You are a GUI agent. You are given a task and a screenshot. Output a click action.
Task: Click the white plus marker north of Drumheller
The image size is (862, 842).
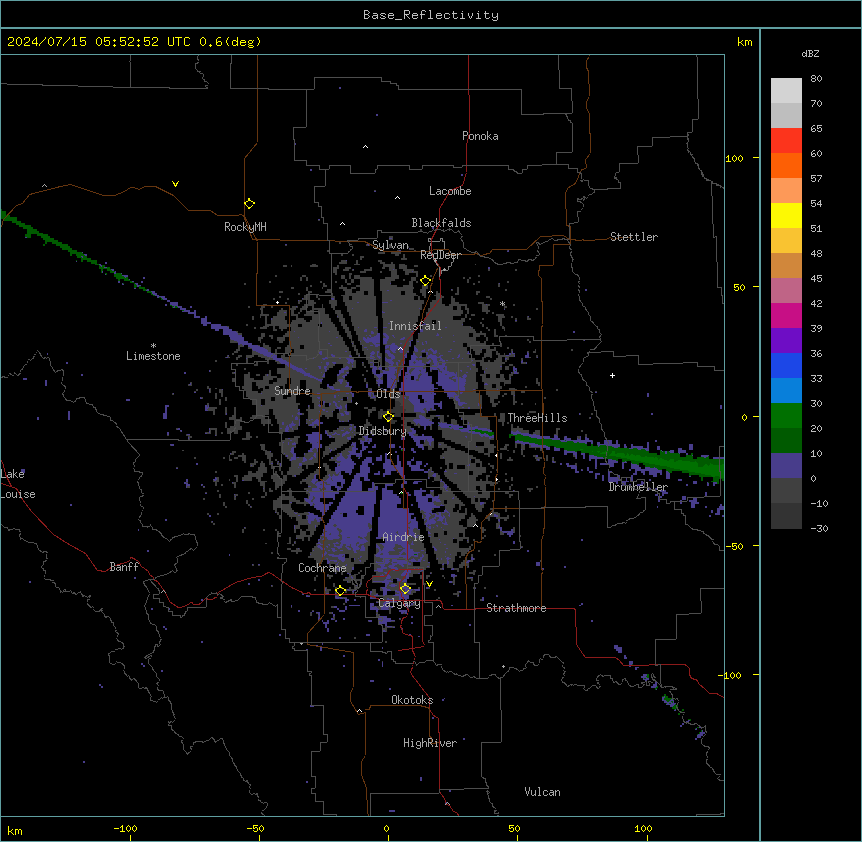pyautogui.click(x=612, y=375)
